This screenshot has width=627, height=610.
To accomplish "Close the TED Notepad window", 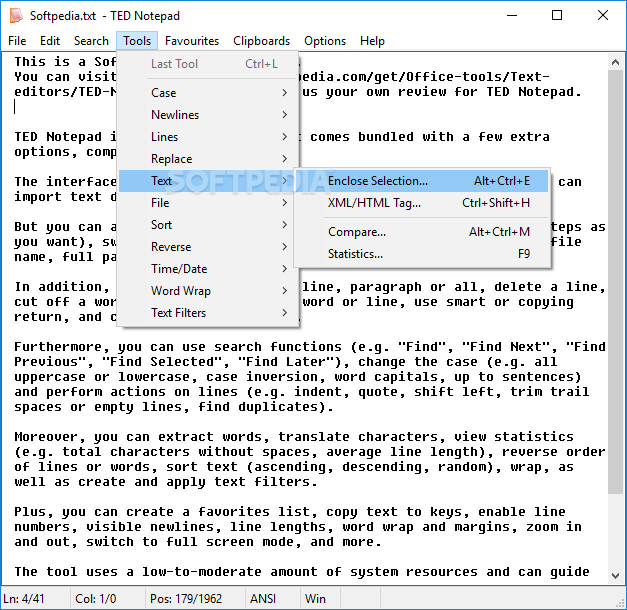I will coord(603,16).
